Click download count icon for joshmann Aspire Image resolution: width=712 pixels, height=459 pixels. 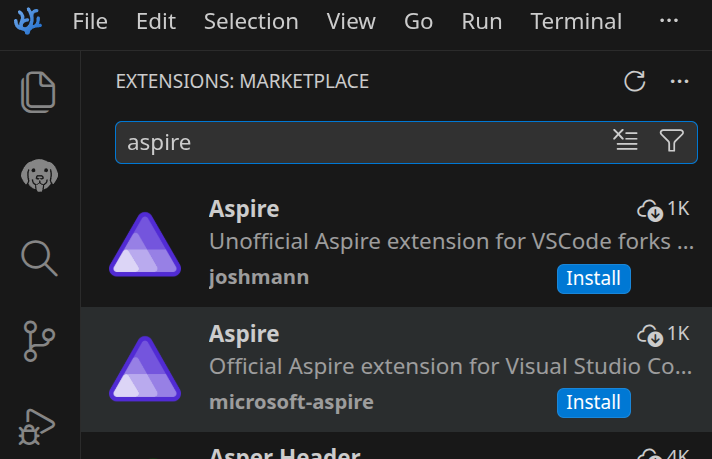point(650,210)
